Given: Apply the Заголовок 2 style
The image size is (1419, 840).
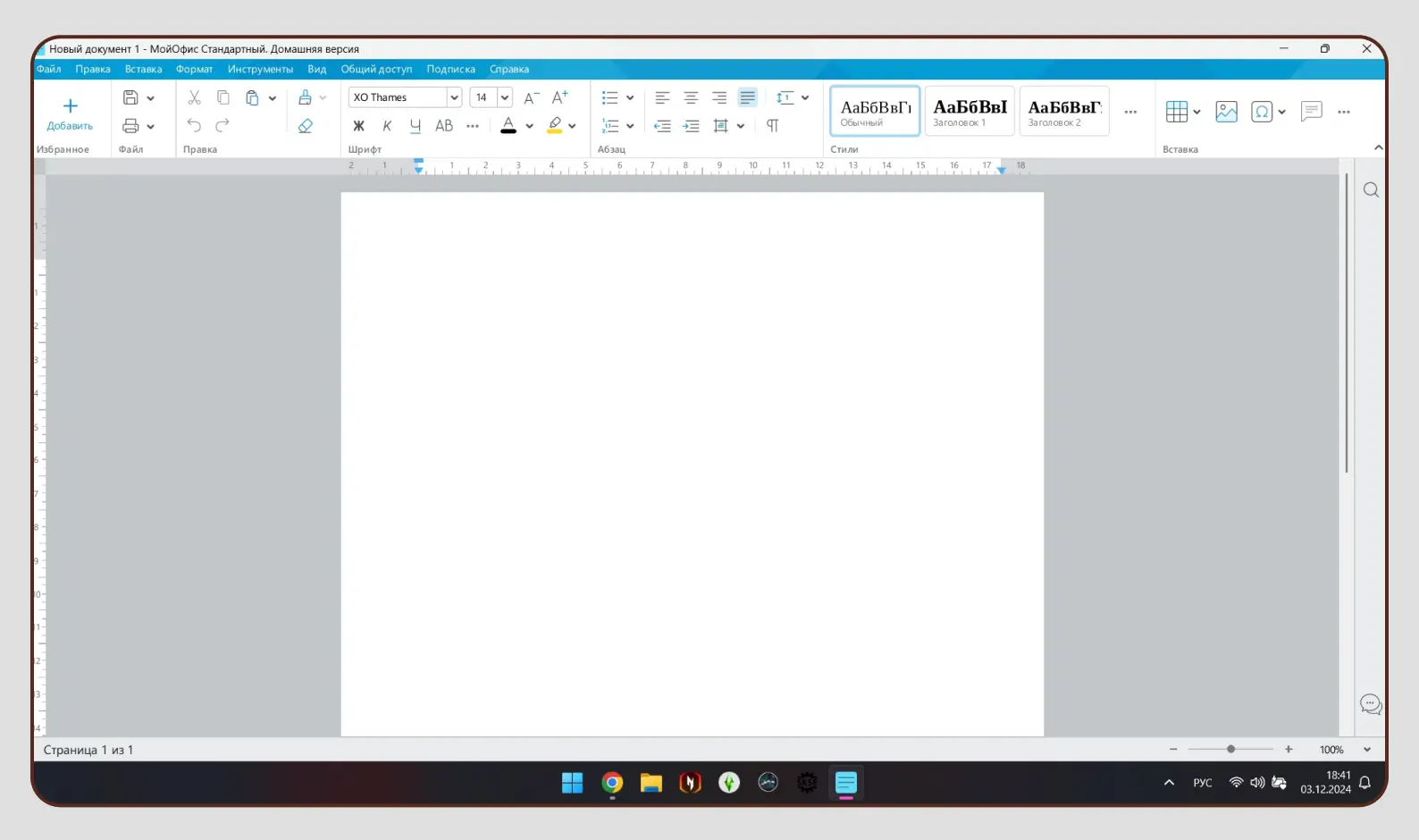Looking at the screenshot, I should point(1064,111).
